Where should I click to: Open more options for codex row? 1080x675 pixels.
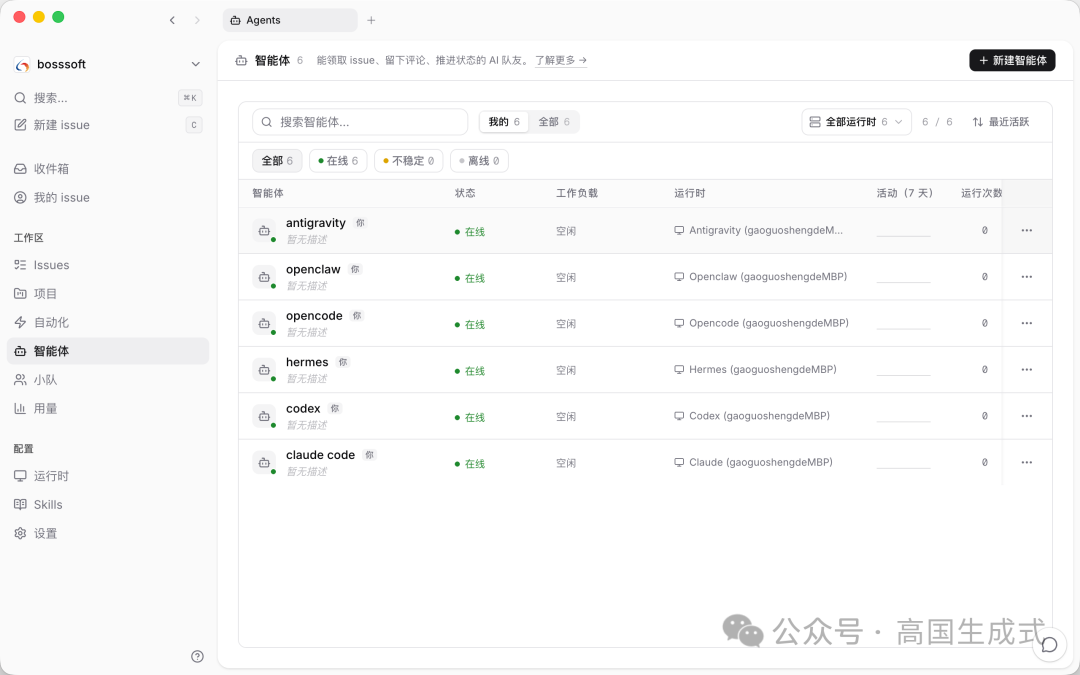(1026, 416)
